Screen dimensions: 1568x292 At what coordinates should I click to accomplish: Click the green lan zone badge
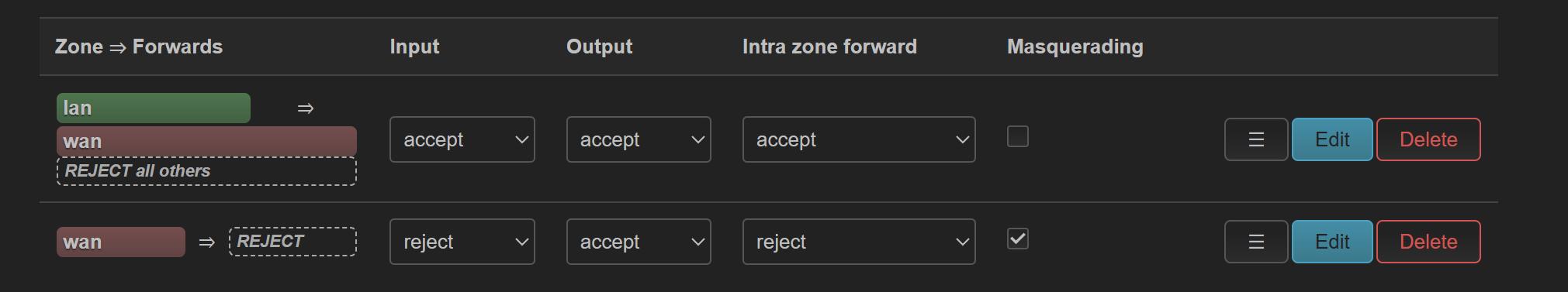point(154,108)
